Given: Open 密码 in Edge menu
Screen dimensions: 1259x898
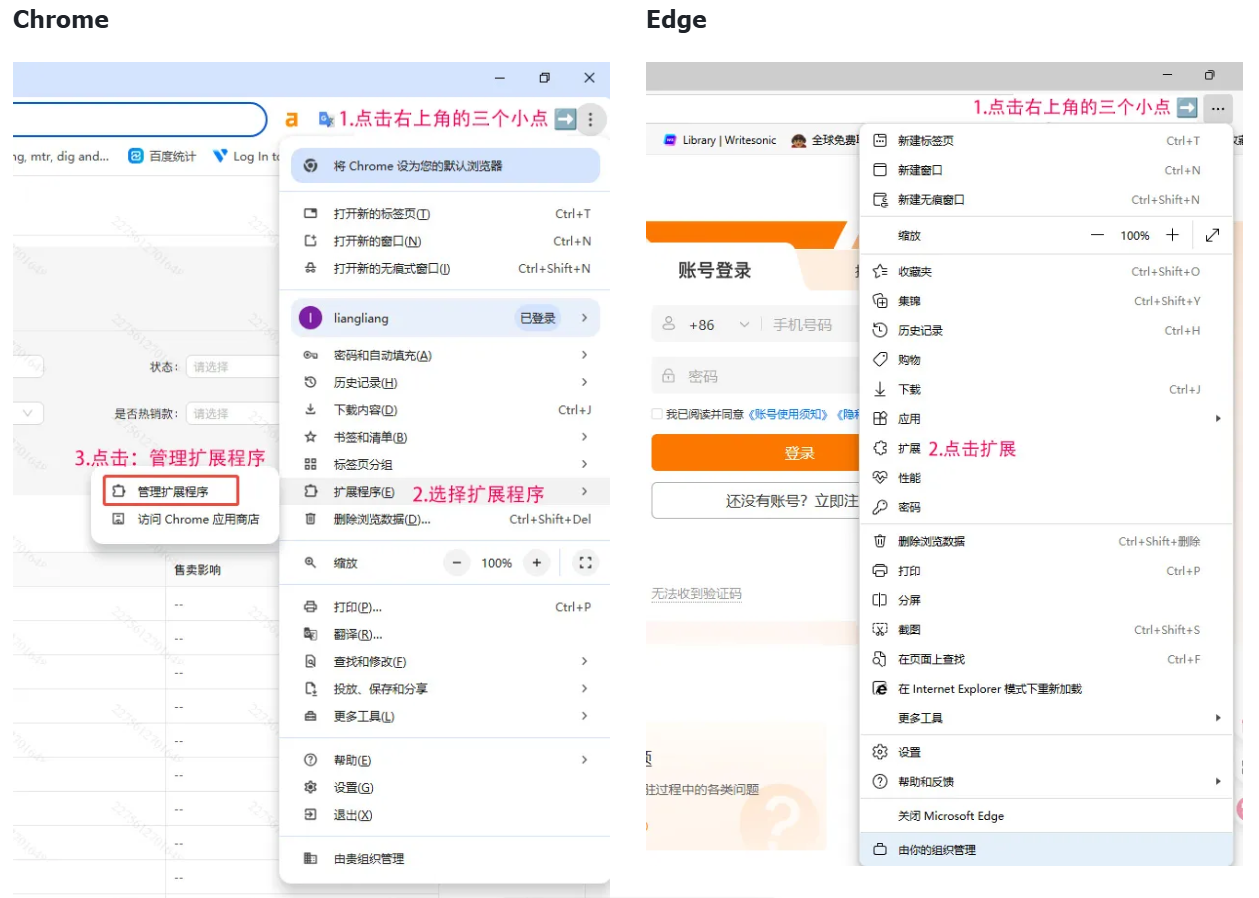Looking at the screenshot, I should [1046, 507].
